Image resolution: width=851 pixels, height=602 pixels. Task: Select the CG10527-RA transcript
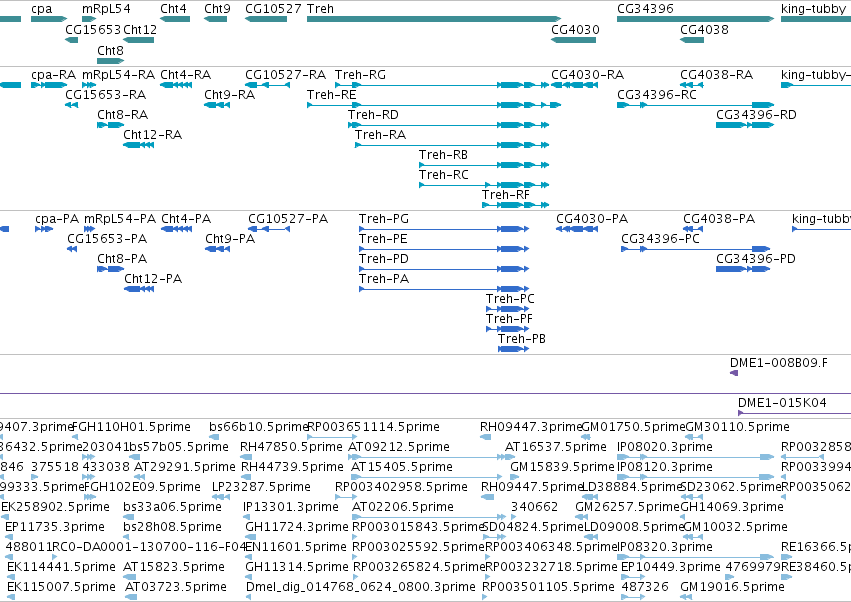(x=268, y=85)
